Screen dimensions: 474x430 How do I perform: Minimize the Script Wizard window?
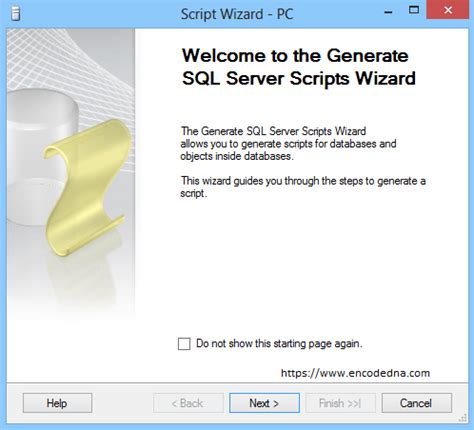pyautogui.click(x=388, y=12)
